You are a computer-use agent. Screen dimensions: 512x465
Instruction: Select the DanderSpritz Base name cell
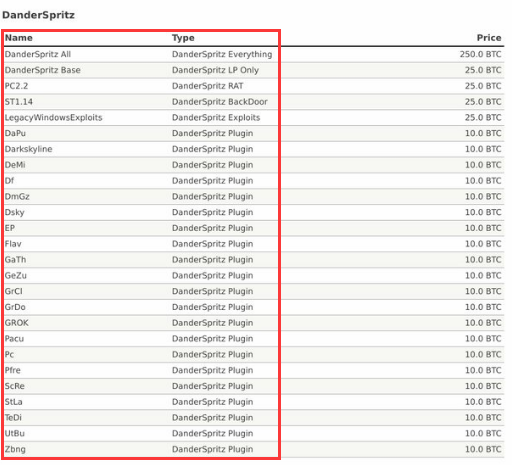click(42, 70)
